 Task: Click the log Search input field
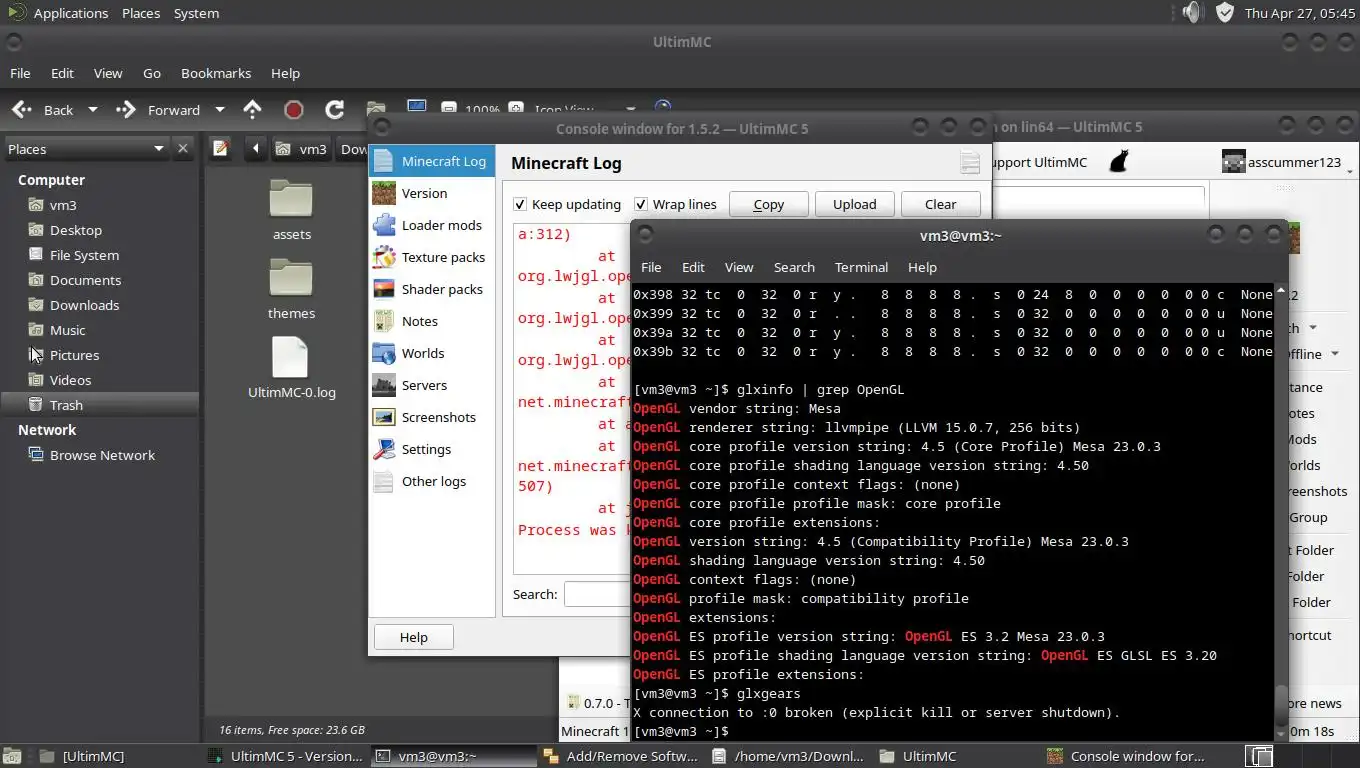point(597,594)
